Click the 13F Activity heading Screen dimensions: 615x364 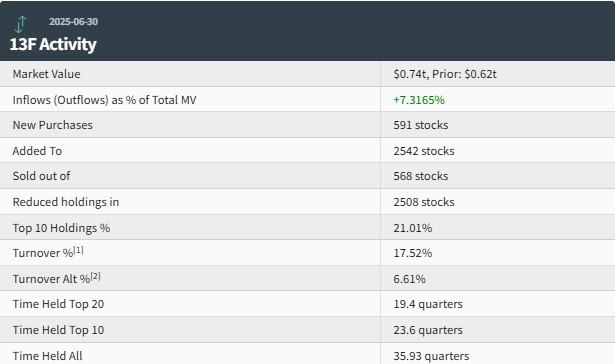click(x=53, y=44)
